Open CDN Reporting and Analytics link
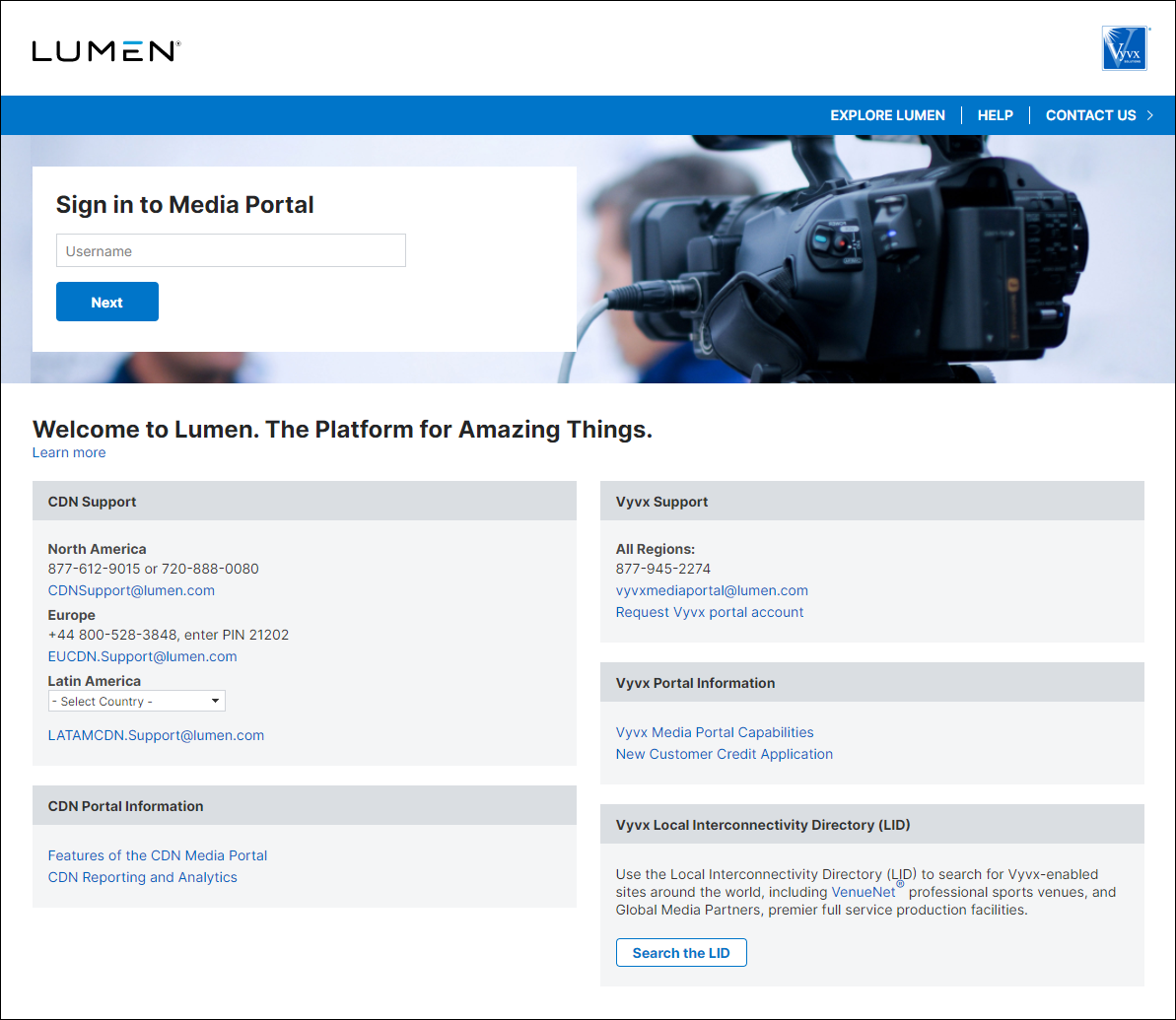The image size is (1176, 1020). 143,877
